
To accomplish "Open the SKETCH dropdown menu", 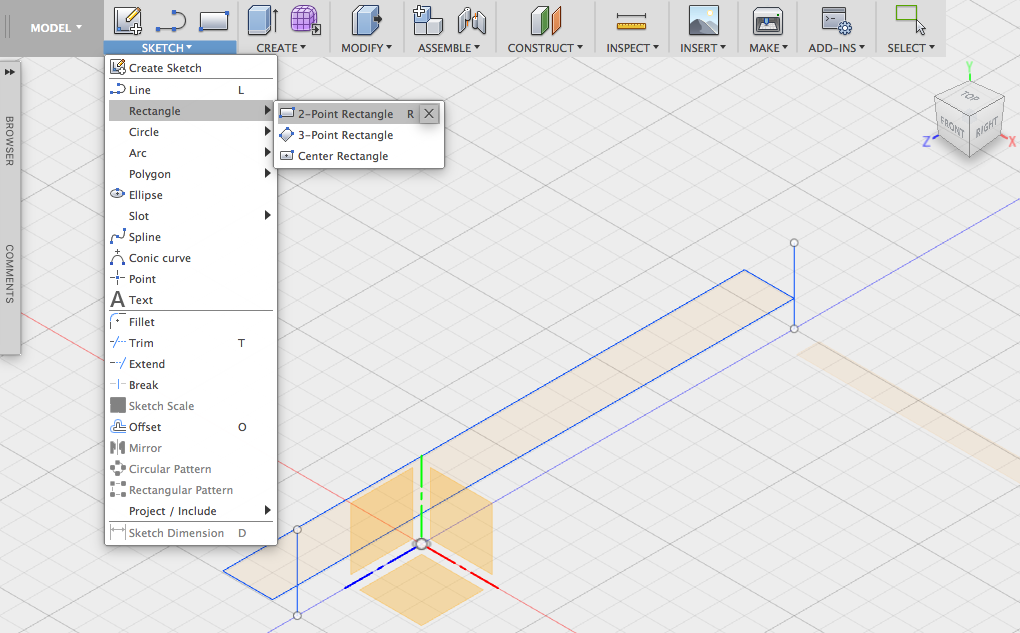I will coord(170,47).
